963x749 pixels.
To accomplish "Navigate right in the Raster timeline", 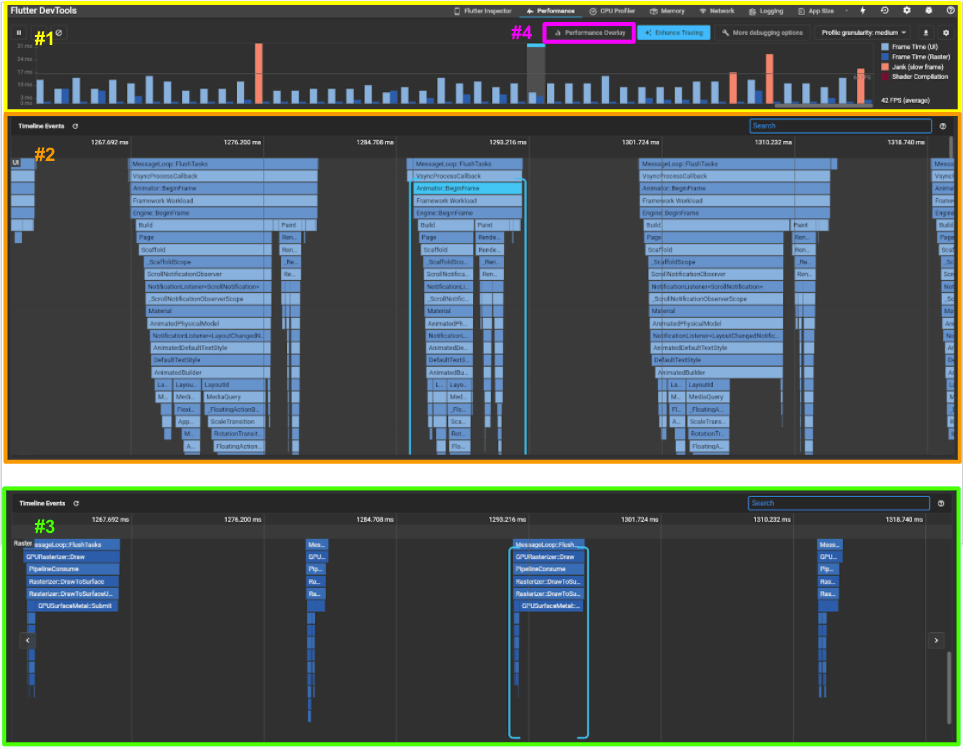I will click(936, 640).
